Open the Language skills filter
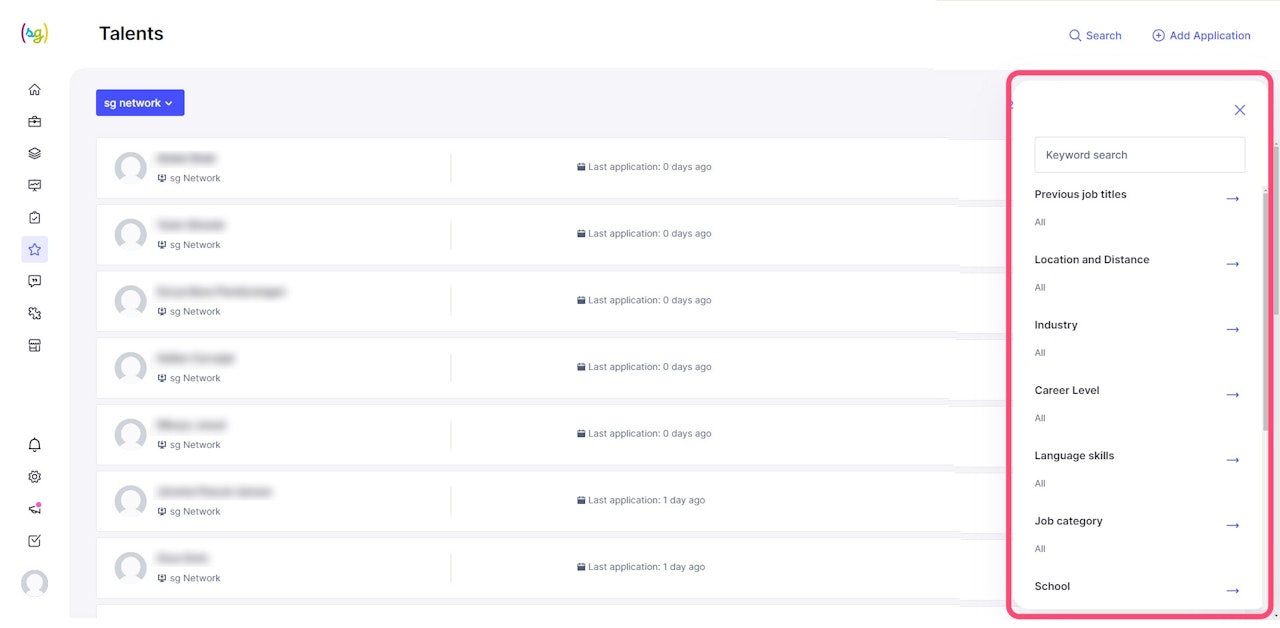 1232,460
